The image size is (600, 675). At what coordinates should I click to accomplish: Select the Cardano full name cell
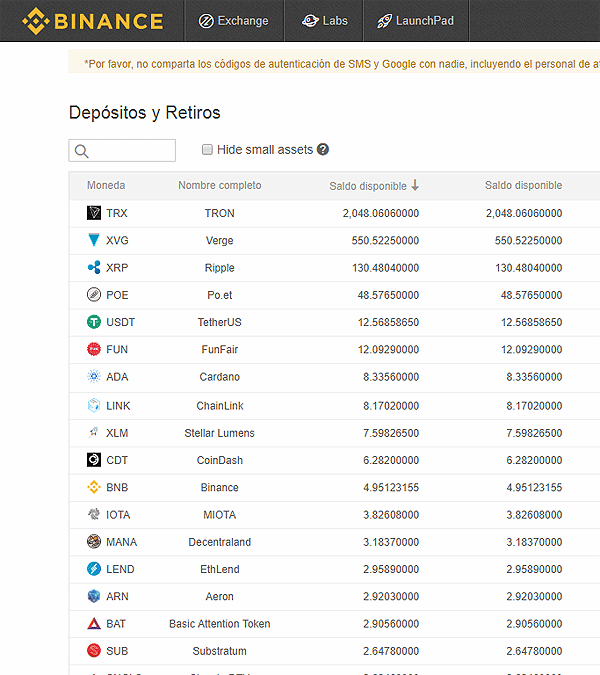point(220,377)
